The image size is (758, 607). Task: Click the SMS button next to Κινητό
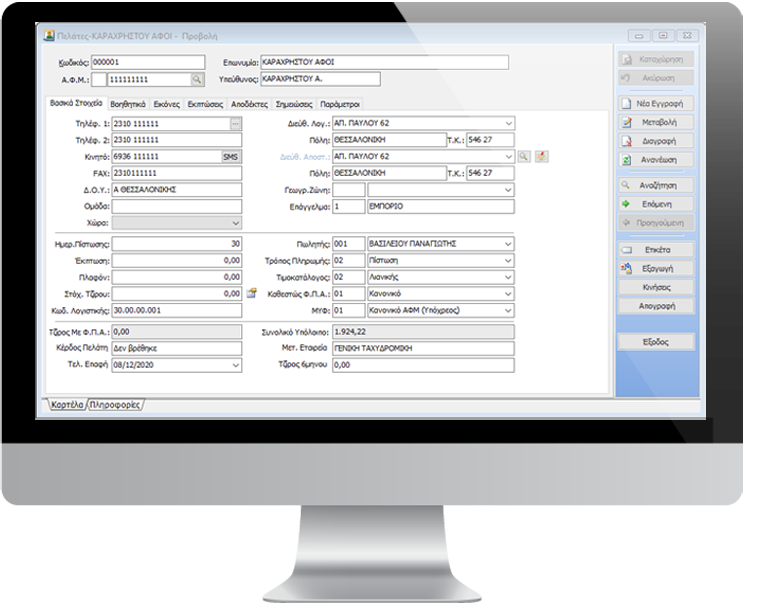(x=231, y=156)
